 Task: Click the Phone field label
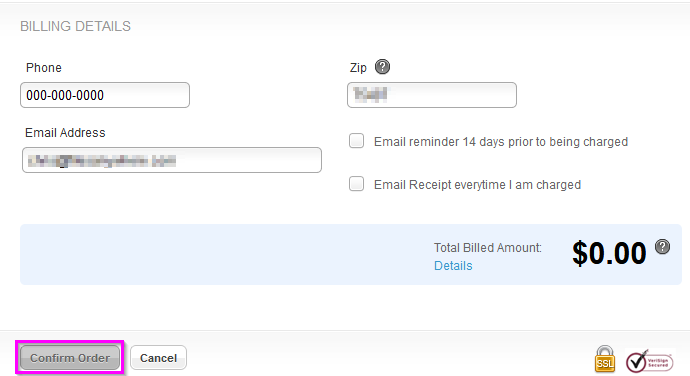coord(44,68)
